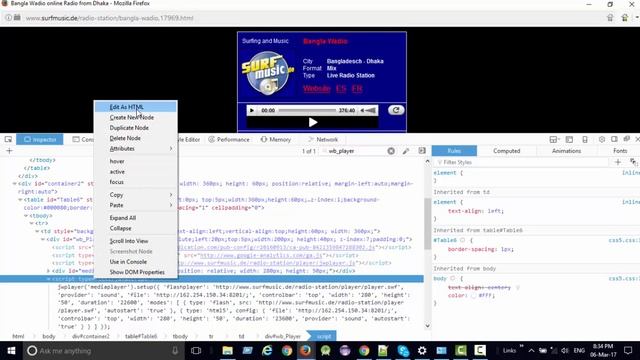The image size is (640, 360).
Task: Open Task View on the taskbar
Action: (x=196, y=351)
